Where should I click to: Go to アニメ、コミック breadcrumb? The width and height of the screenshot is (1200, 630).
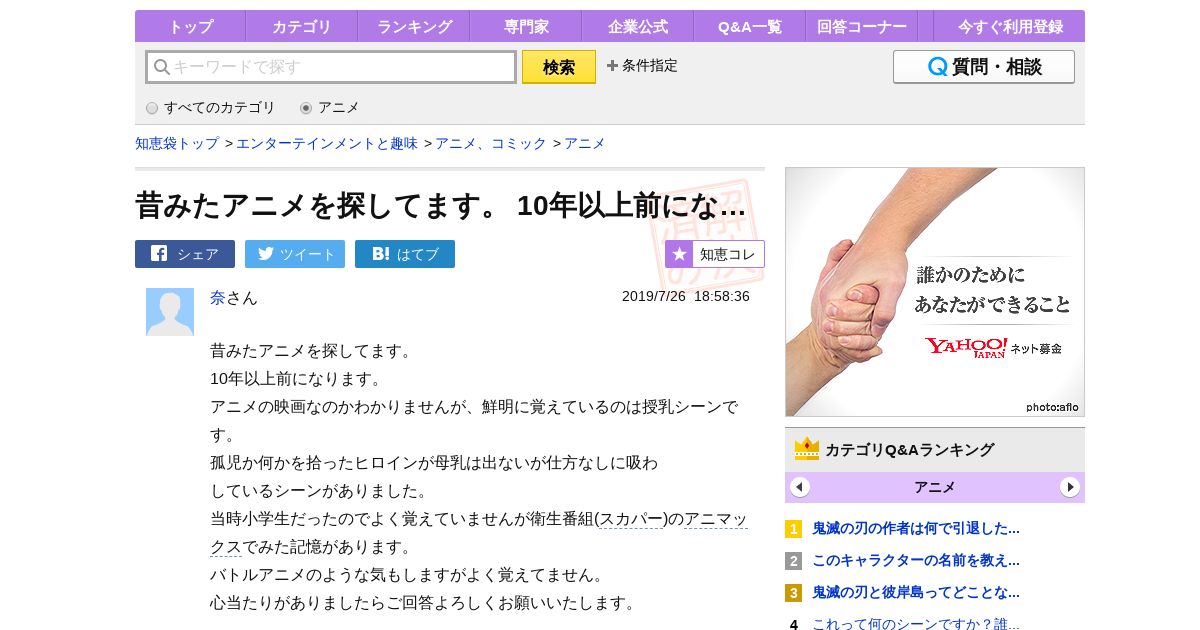491,143
